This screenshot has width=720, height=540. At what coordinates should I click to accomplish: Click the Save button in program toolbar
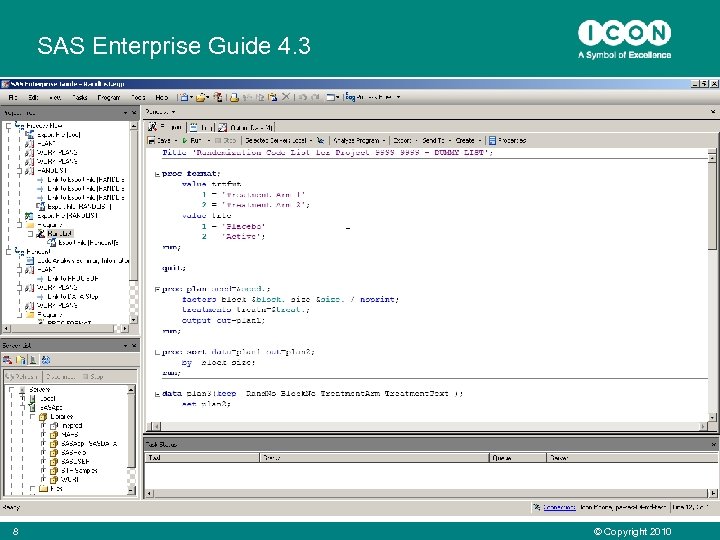click(x=159, y=141)
